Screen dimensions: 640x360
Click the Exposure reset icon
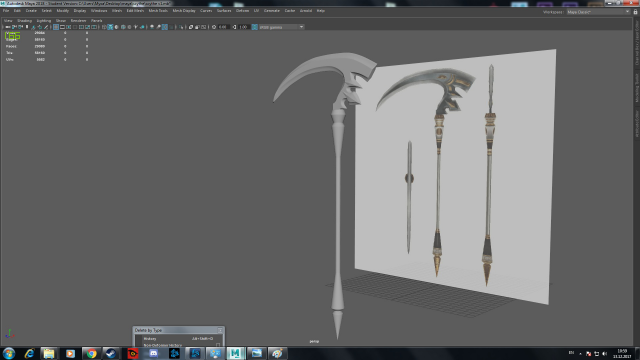(214, 27)
